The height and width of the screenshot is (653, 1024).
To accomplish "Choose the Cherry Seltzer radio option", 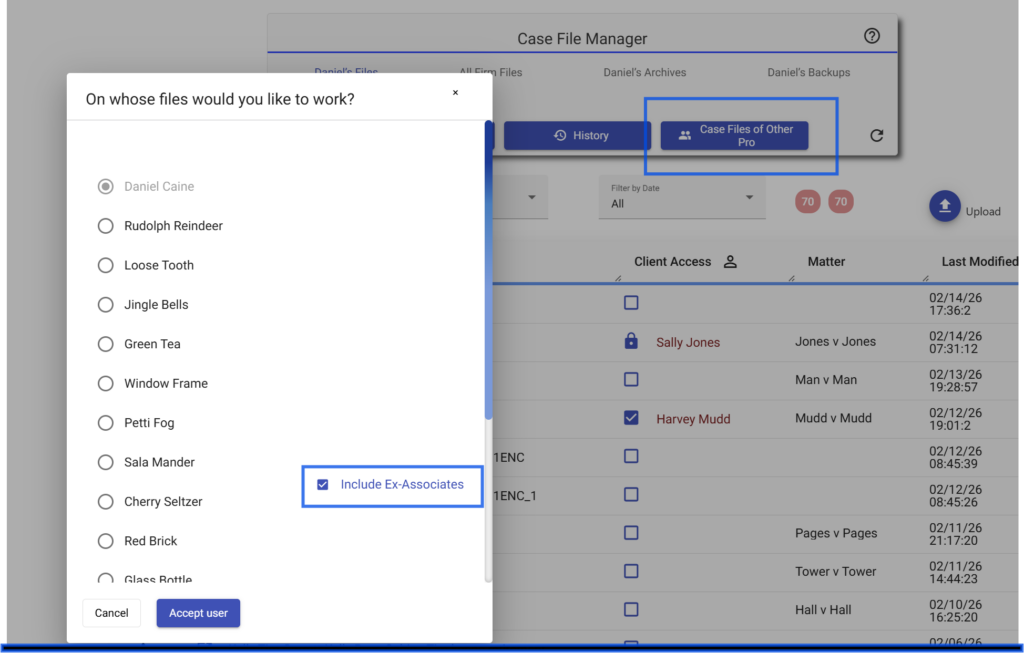I will (x=106, y=502).
